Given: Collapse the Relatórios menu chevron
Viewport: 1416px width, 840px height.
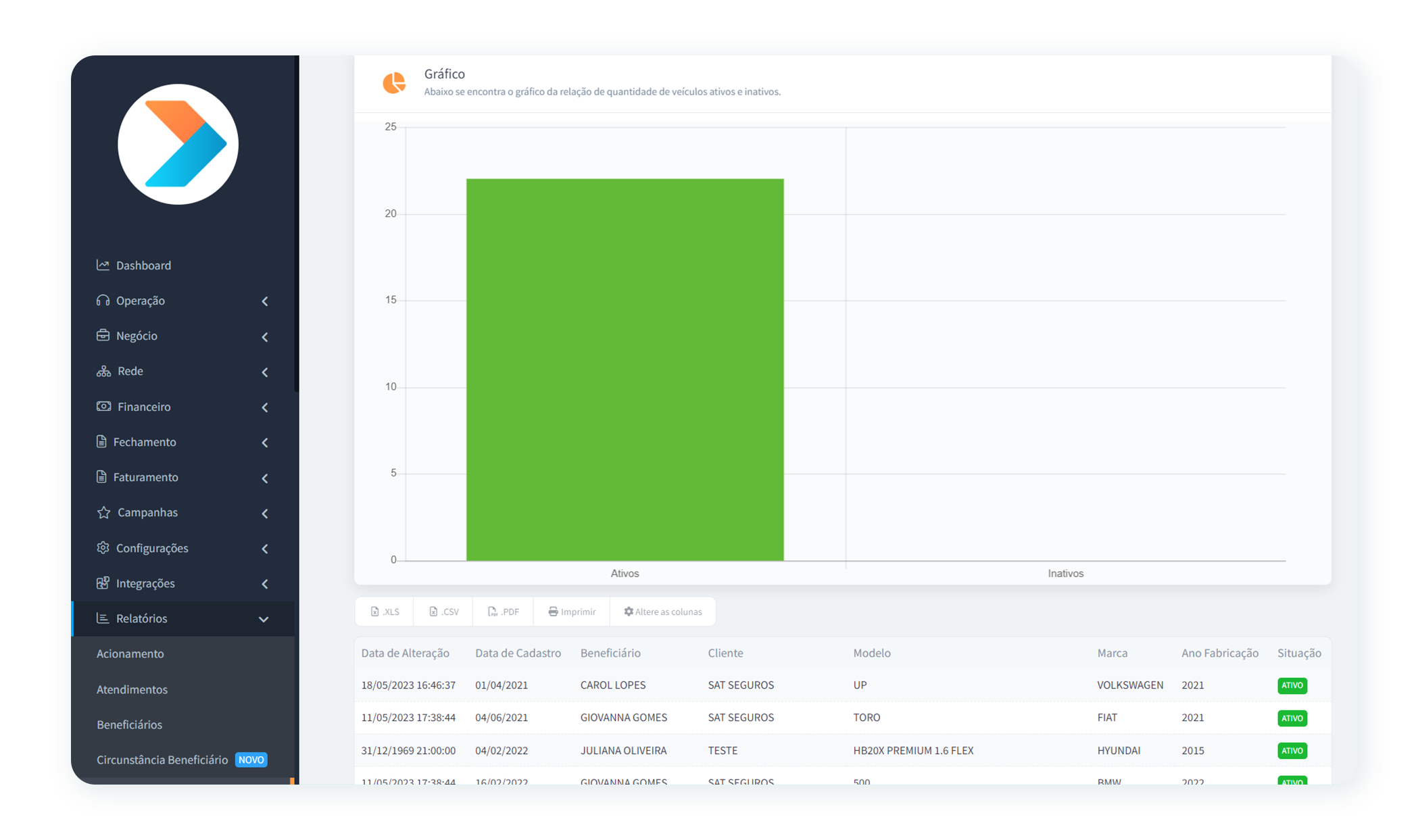Looking at the screenshot, I should tap(264, 619).
